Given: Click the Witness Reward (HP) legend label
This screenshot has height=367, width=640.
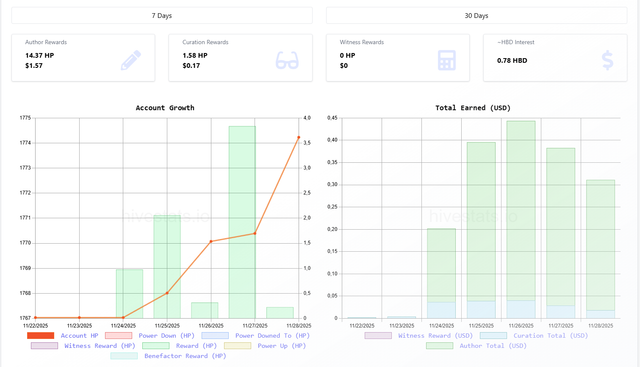Looking at the screenshot, I should click(100, 346).
